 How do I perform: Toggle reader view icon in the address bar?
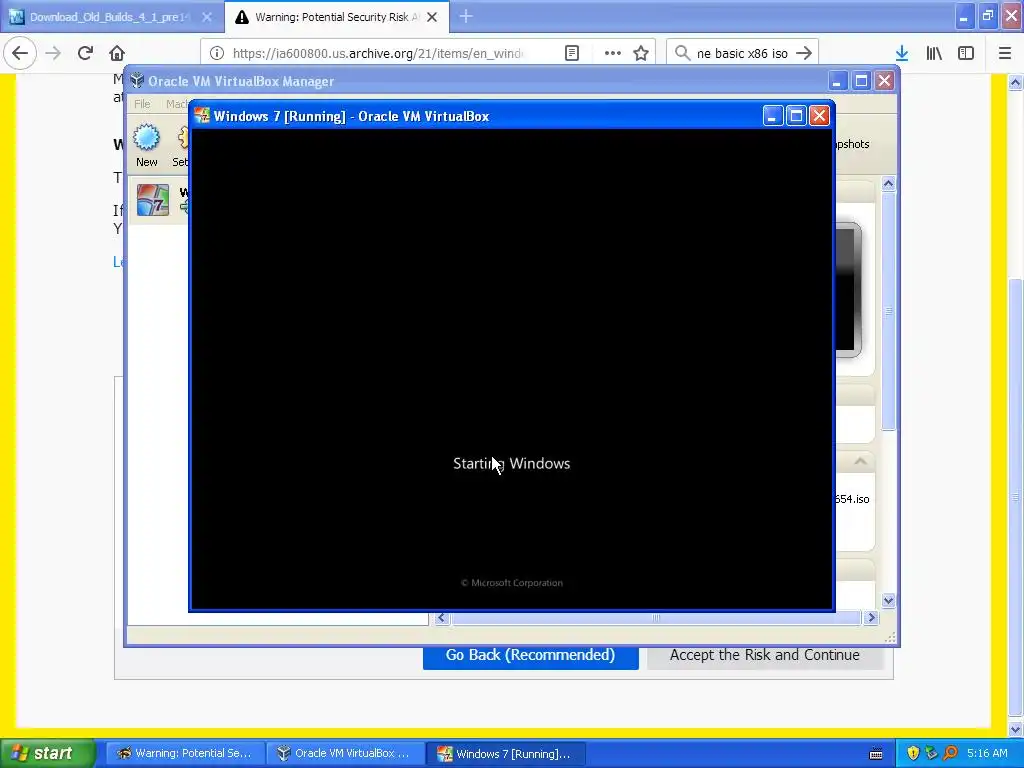(x=572, y=53)
